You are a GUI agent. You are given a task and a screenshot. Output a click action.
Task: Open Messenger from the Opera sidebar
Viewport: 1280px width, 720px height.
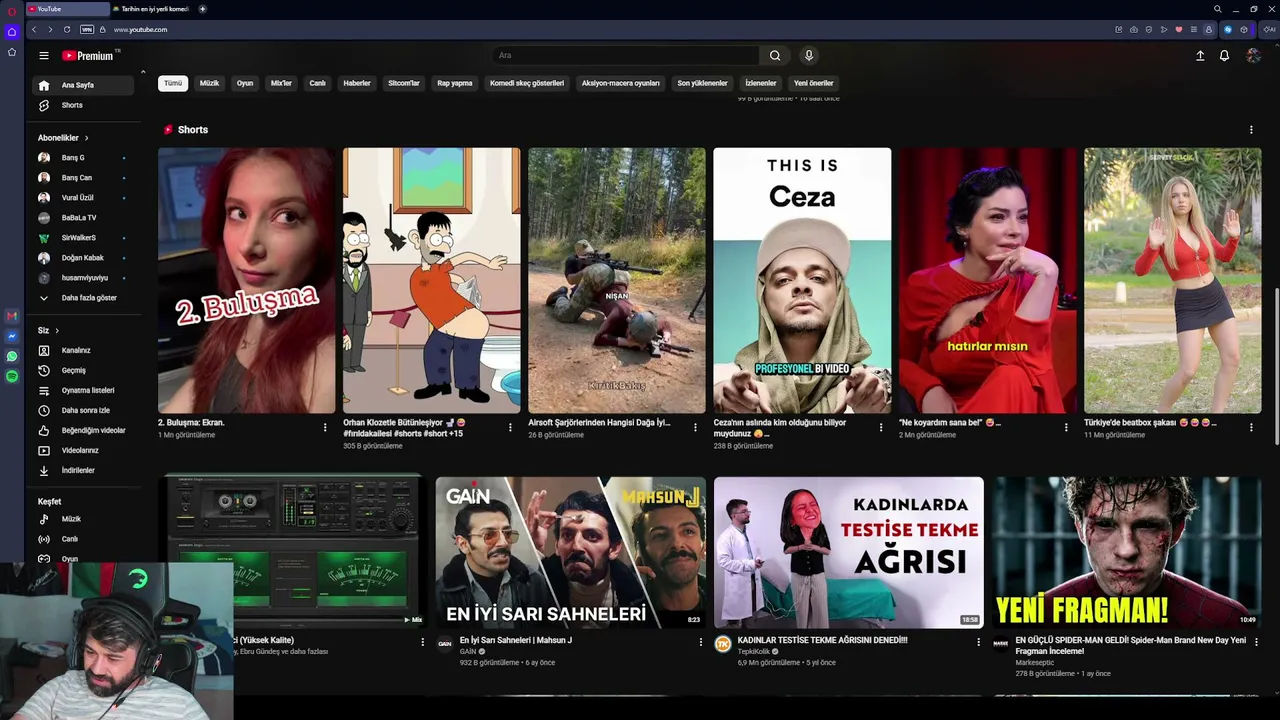[x=12, y=336]
